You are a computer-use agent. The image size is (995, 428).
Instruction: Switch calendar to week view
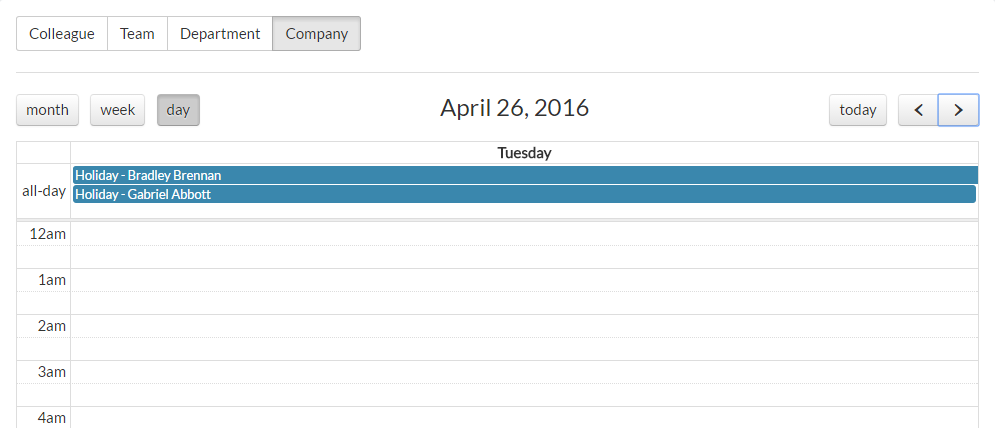tap(117, 110)
